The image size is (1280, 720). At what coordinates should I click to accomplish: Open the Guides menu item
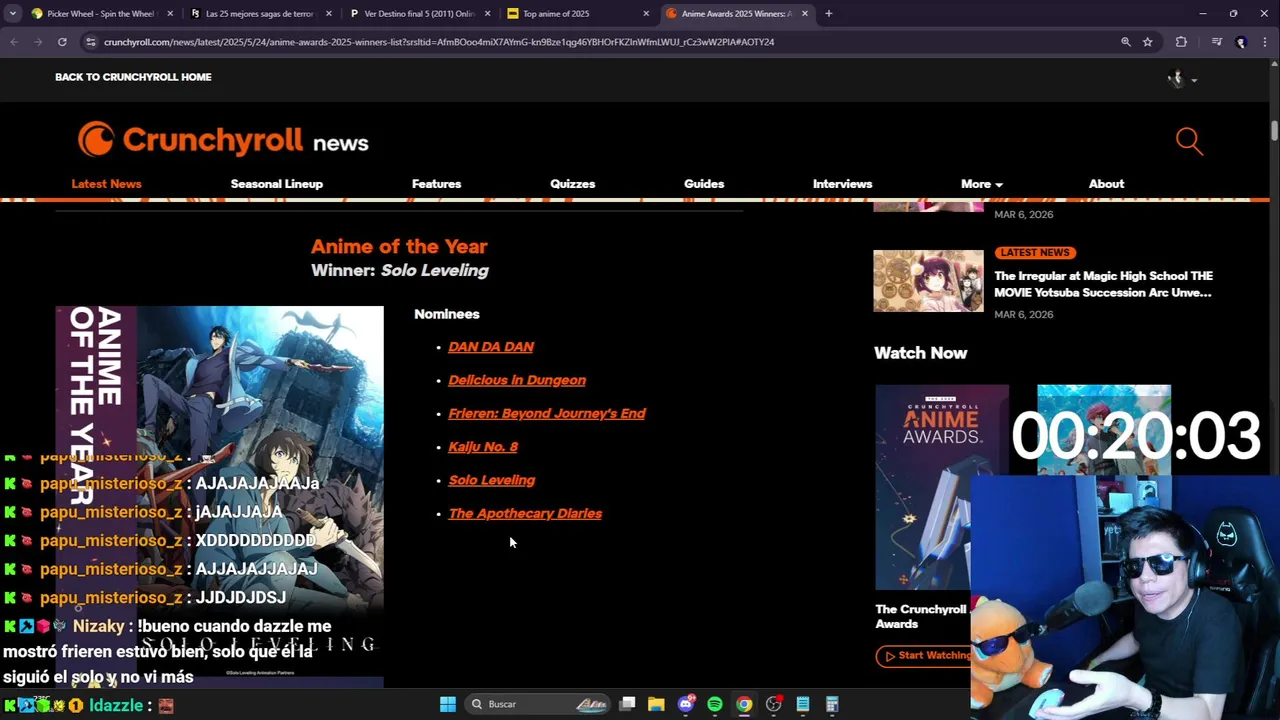pyautogui.click(x=704, y=184)
